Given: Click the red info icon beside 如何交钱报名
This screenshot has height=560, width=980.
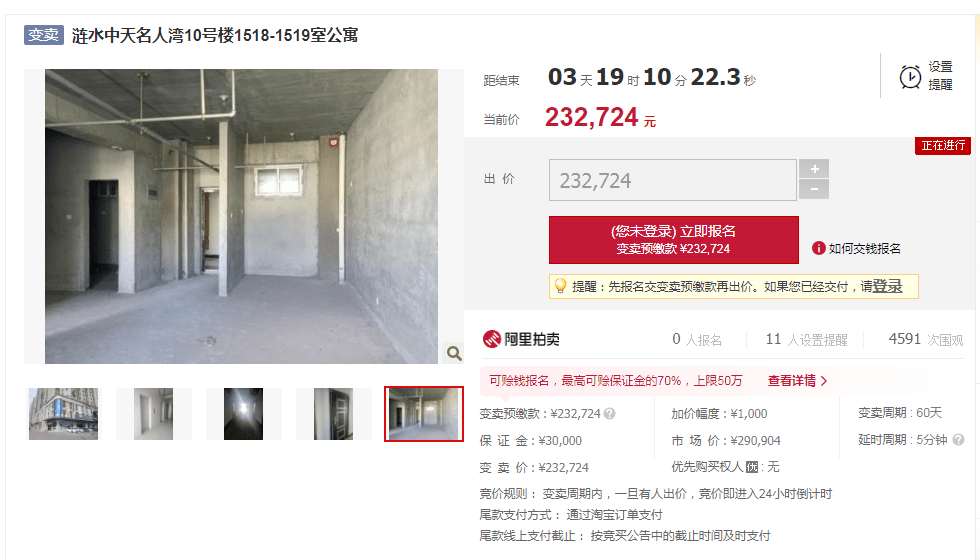Looking at the screenshot, I should point(818,248).
